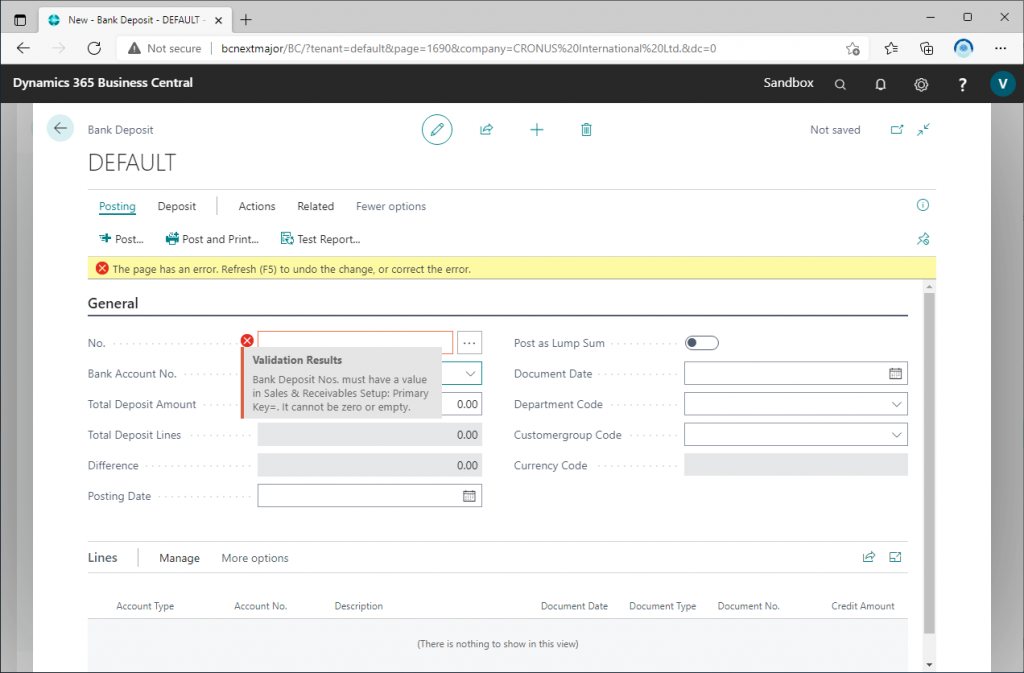Image resolution: width=1024 pixels, height=673 pixels.
Task: Toggle Post as Lump Sum switch
Action: pos(701,343)
